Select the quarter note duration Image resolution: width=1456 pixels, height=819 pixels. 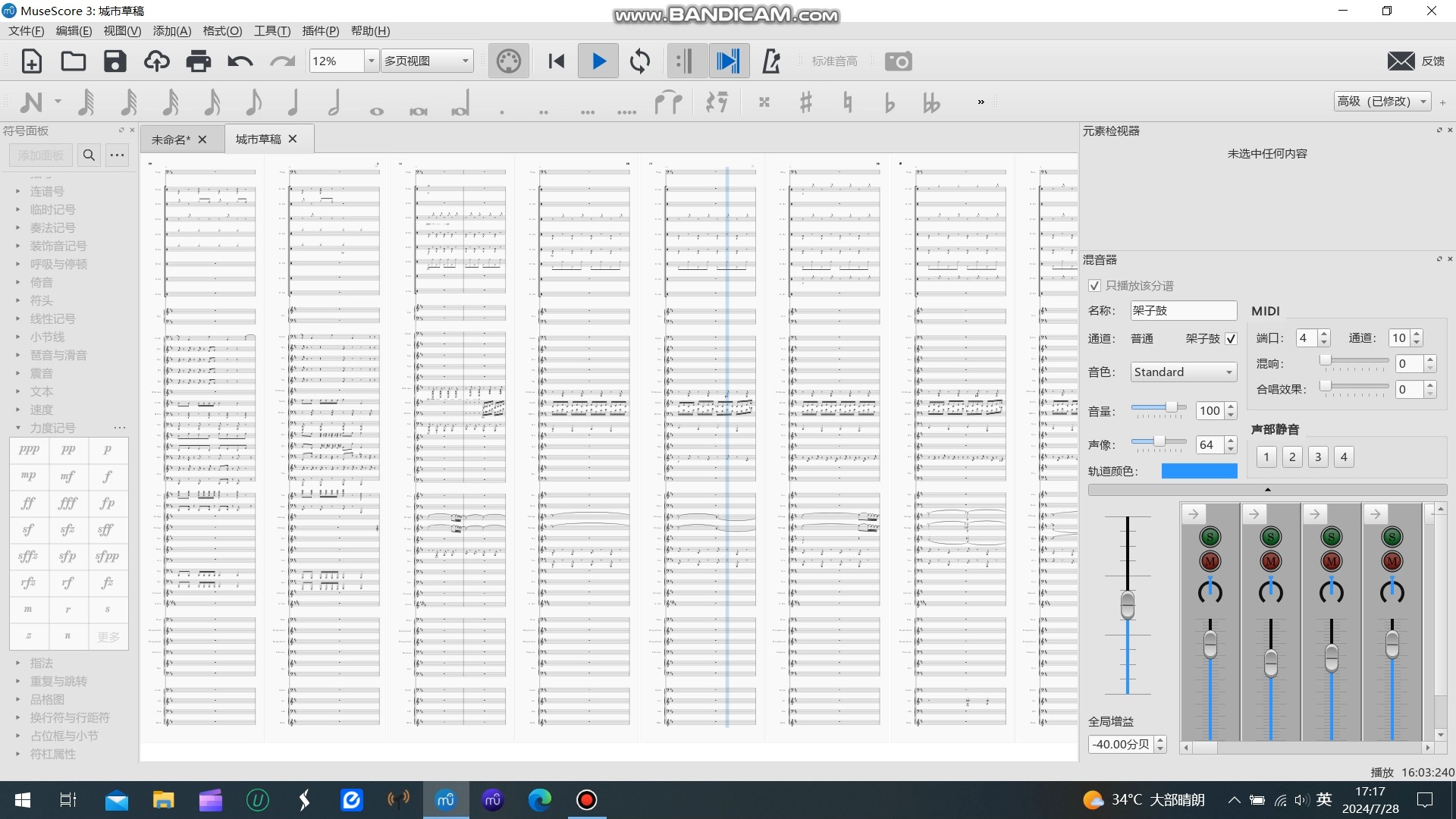click(x=293, y=102)
